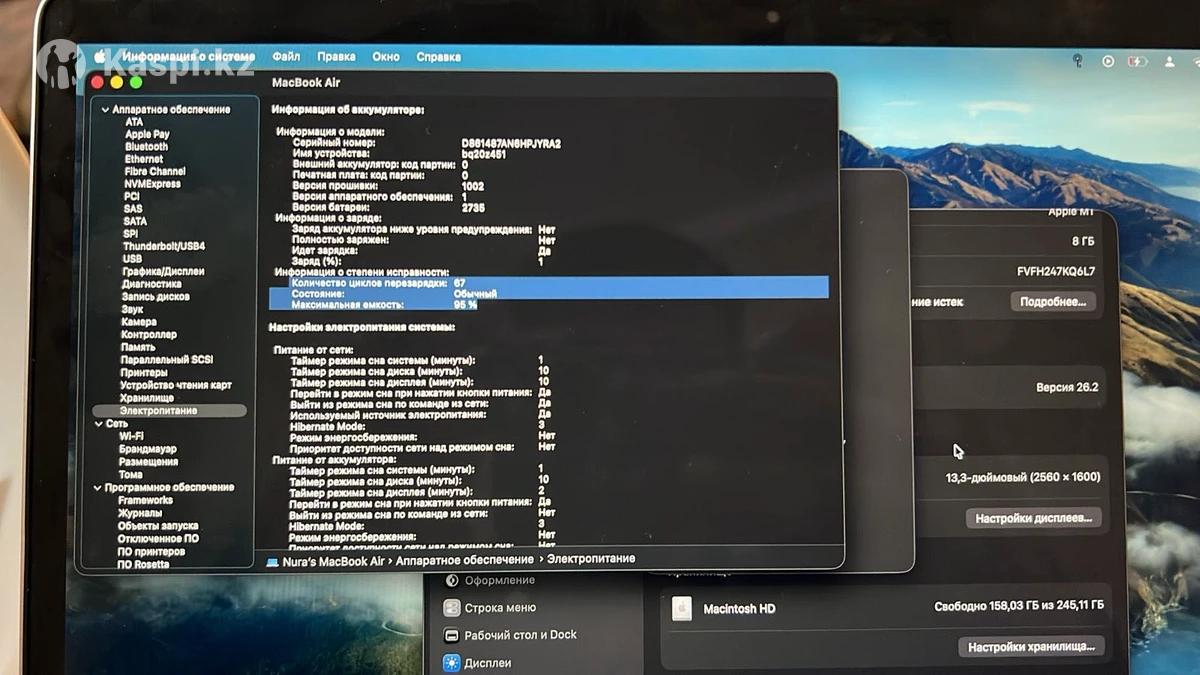Open the Справка menu

(x=438, y=57)
